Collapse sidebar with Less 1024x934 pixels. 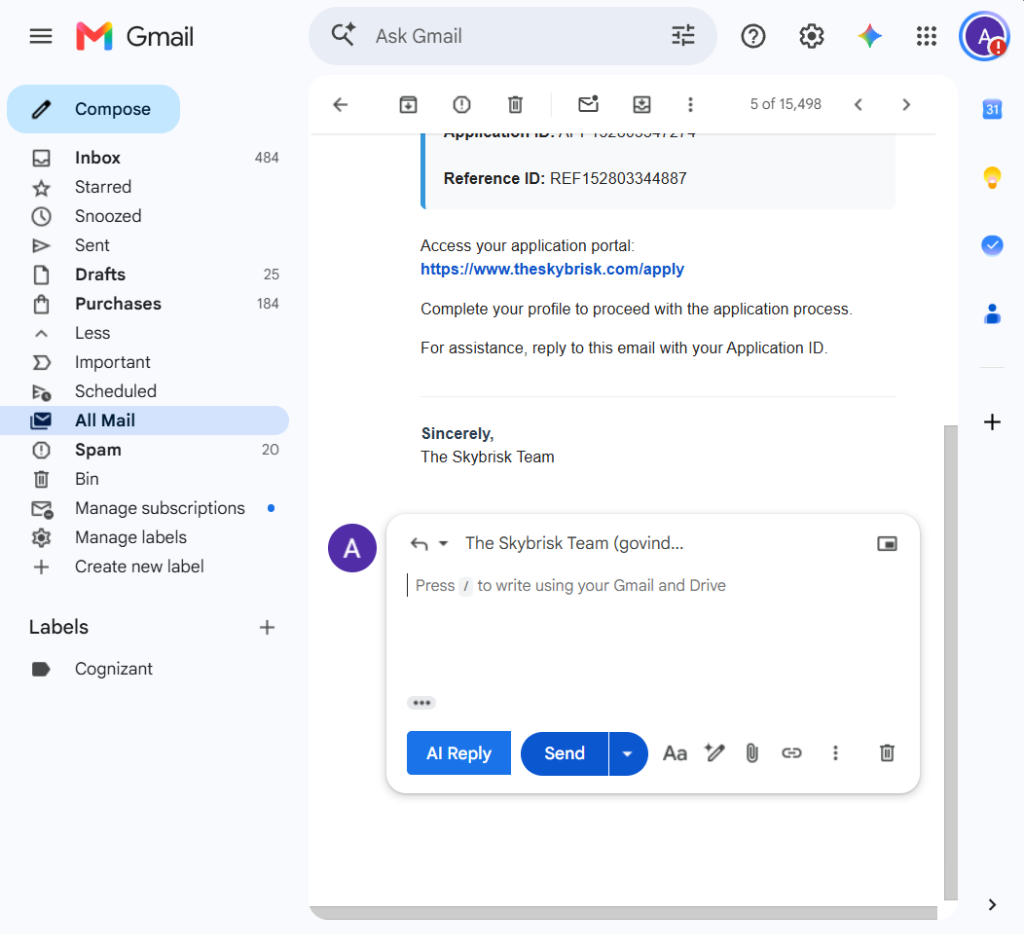[144, 332]
